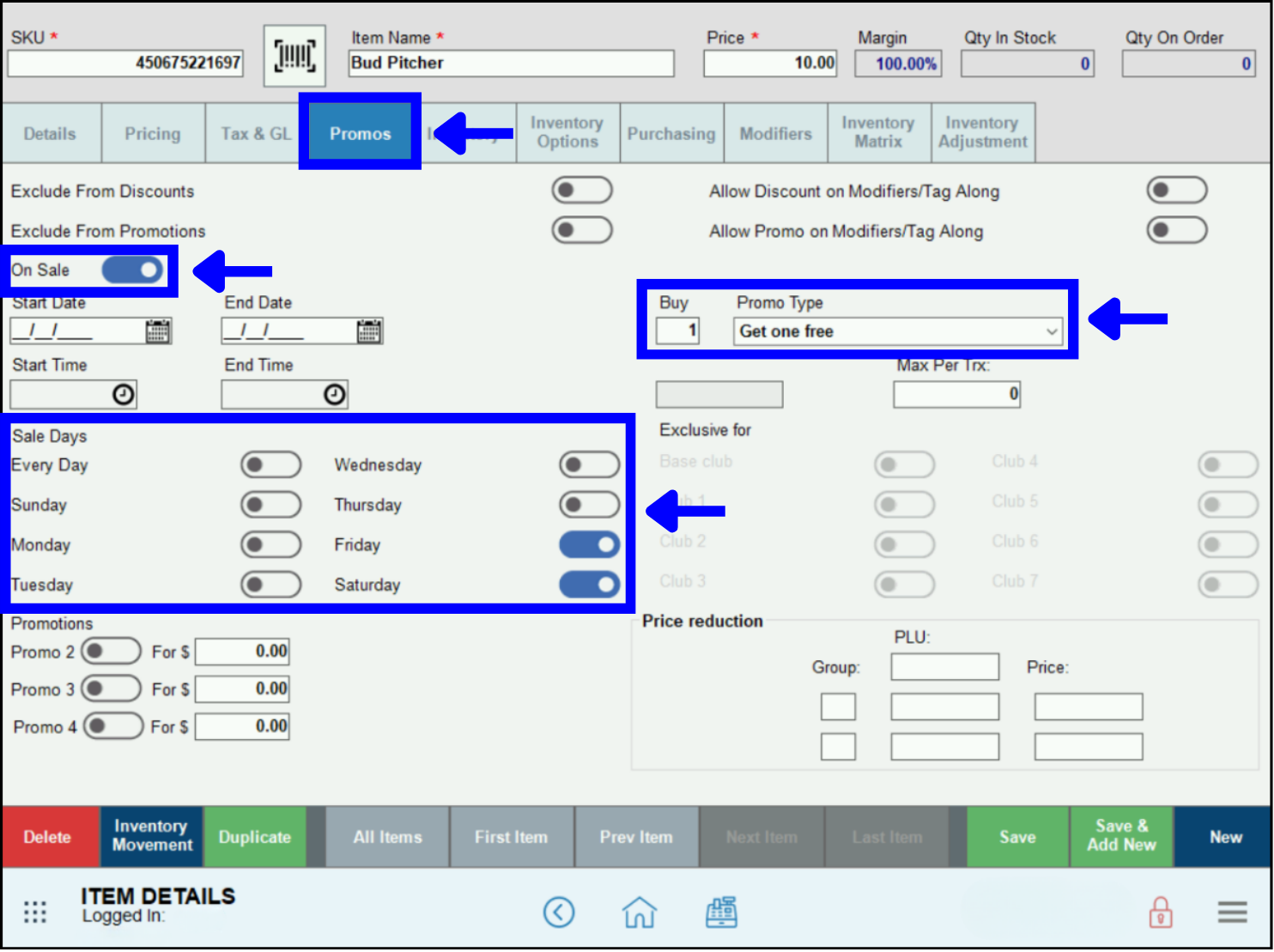The width and height of the screenshot is (1274, 952).
Task: Click the Duplicate button
Action: click(255, 837)
